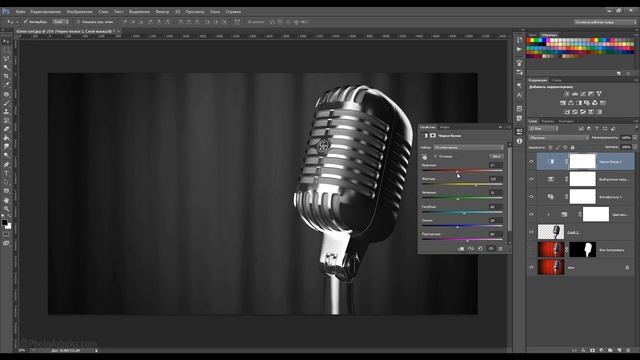Open the Window menu
The height and width of the screenshot is (360, 640).
215,12
